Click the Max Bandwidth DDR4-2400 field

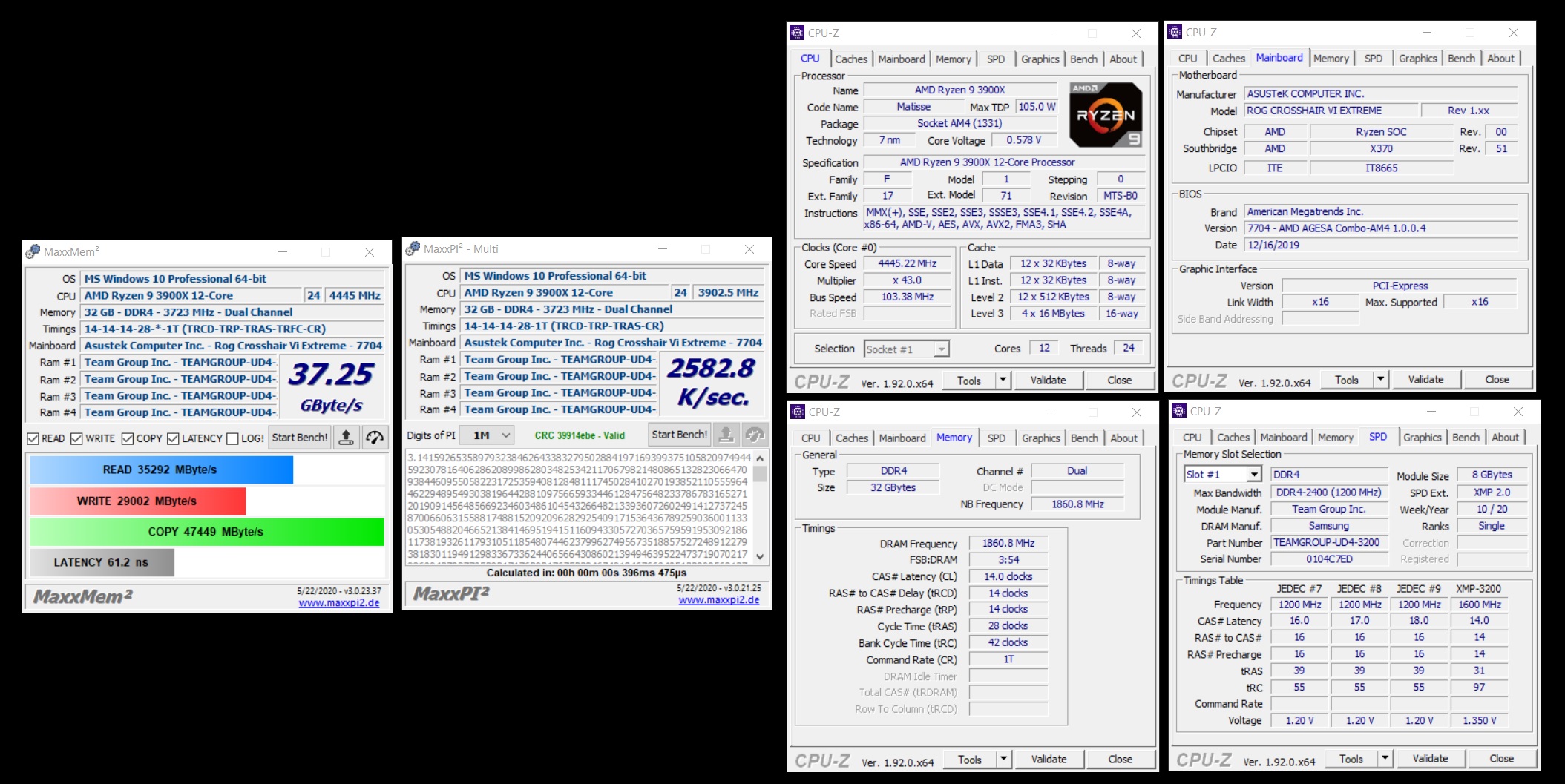(1329, 492)
